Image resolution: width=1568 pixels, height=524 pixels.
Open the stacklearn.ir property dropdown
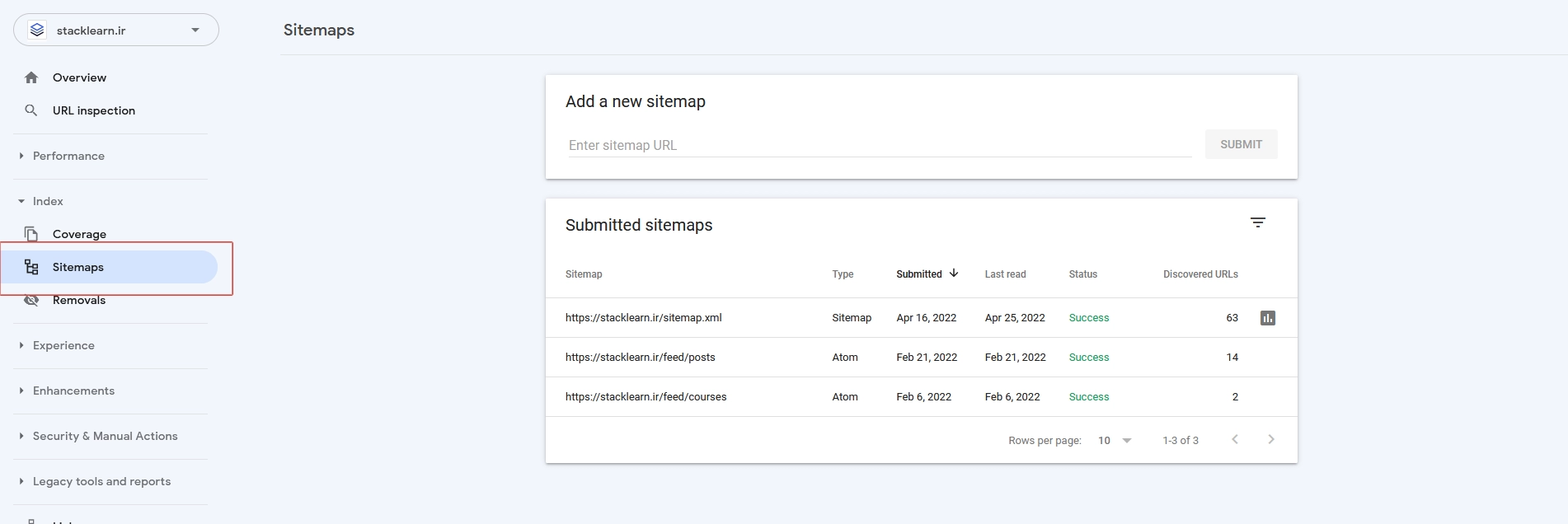pos(116,30)
